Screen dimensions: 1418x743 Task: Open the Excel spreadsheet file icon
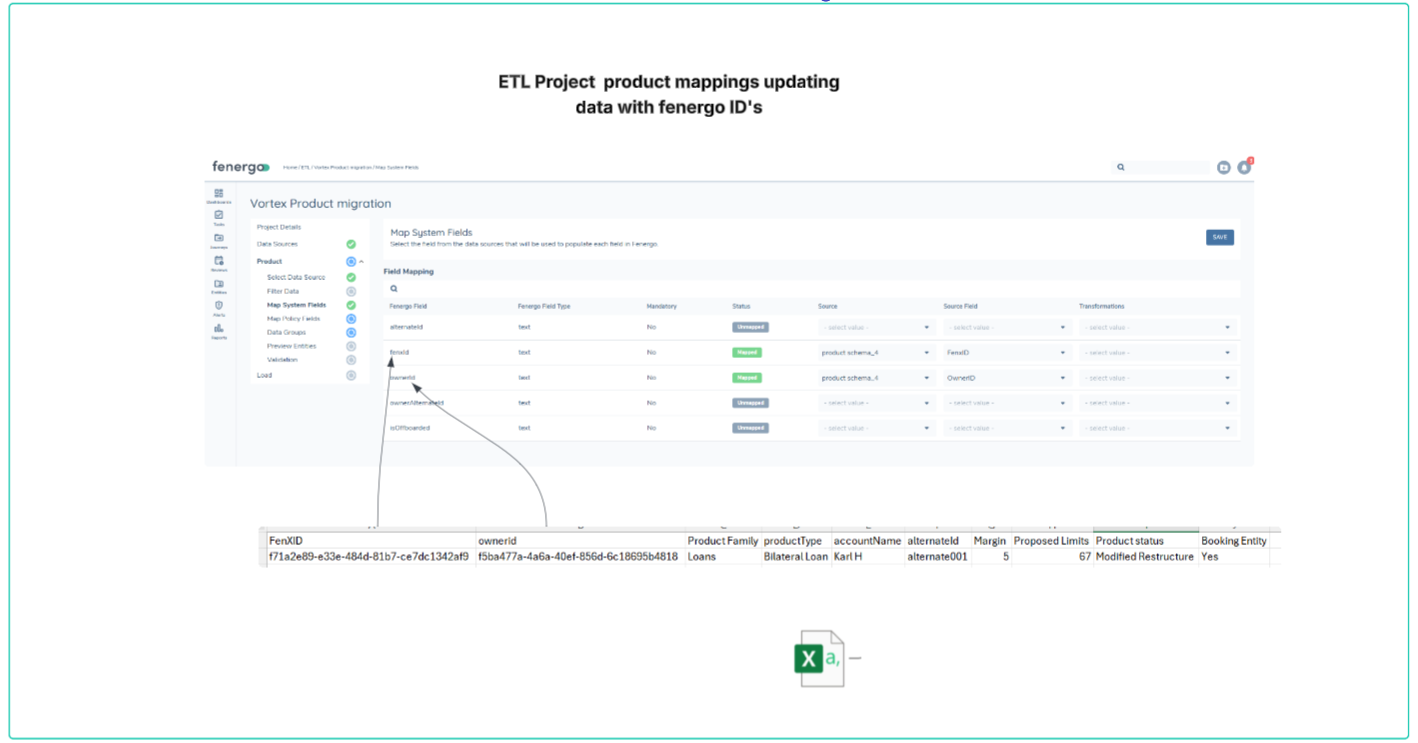822,657
